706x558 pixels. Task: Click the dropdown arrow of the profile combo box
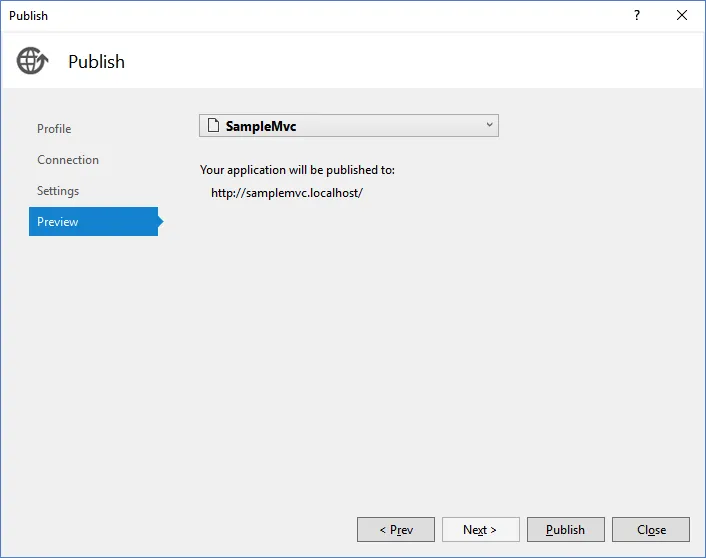[x=489, y=125]
